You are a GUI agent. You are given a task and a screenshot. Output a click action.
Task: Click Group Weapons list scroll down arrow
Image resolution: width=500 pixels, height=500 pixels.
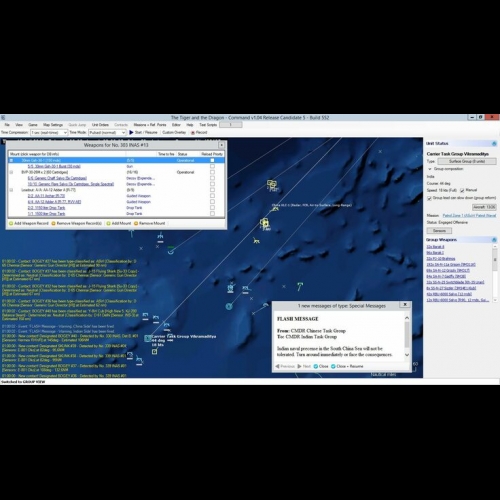495,300
